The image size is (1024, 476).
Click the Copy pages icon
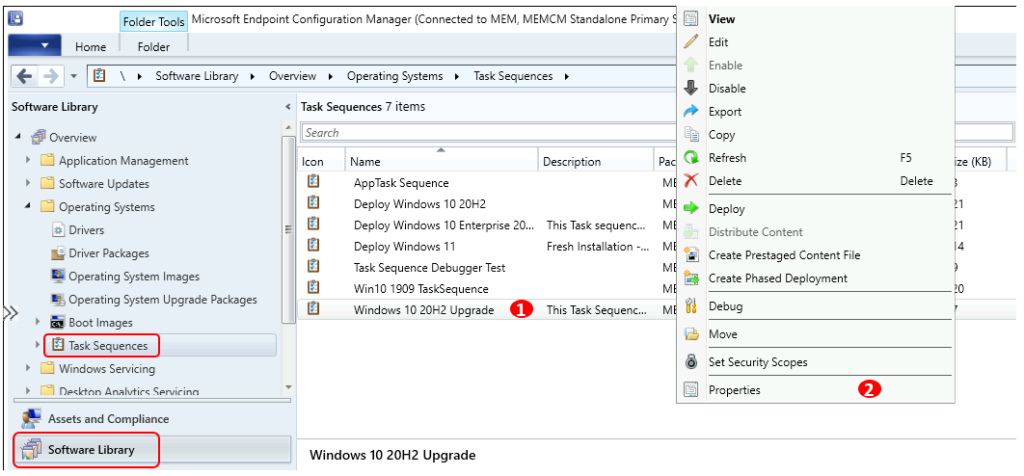[690, 135]
